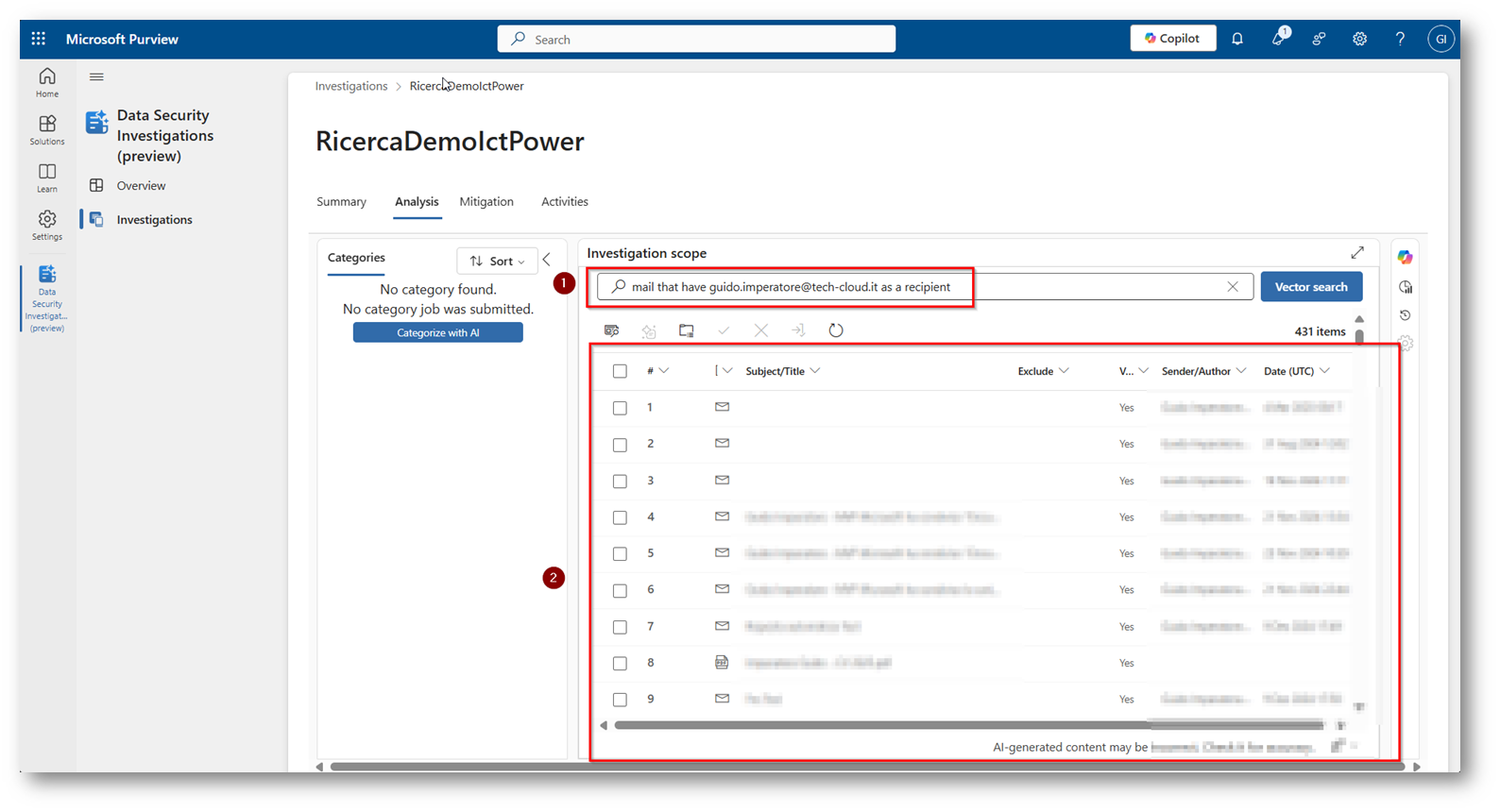1500x812 pixels.
Task: Click the vector search query field
Action: coord(926,287)
